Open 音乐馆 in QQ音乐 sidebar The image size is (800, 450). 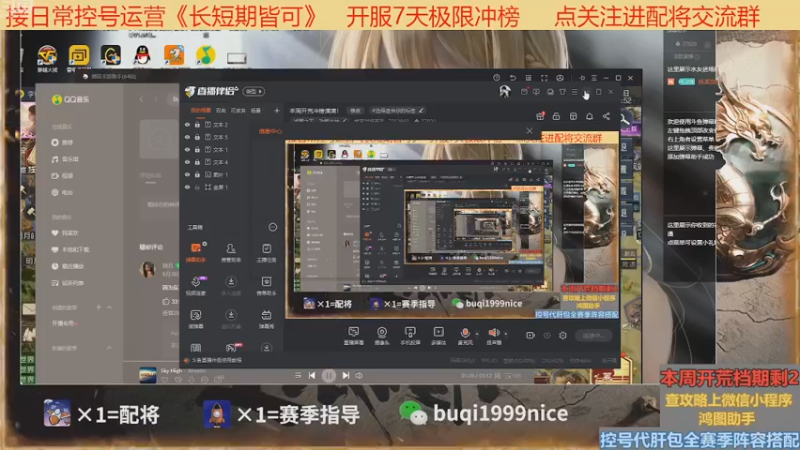pos(65,159)
